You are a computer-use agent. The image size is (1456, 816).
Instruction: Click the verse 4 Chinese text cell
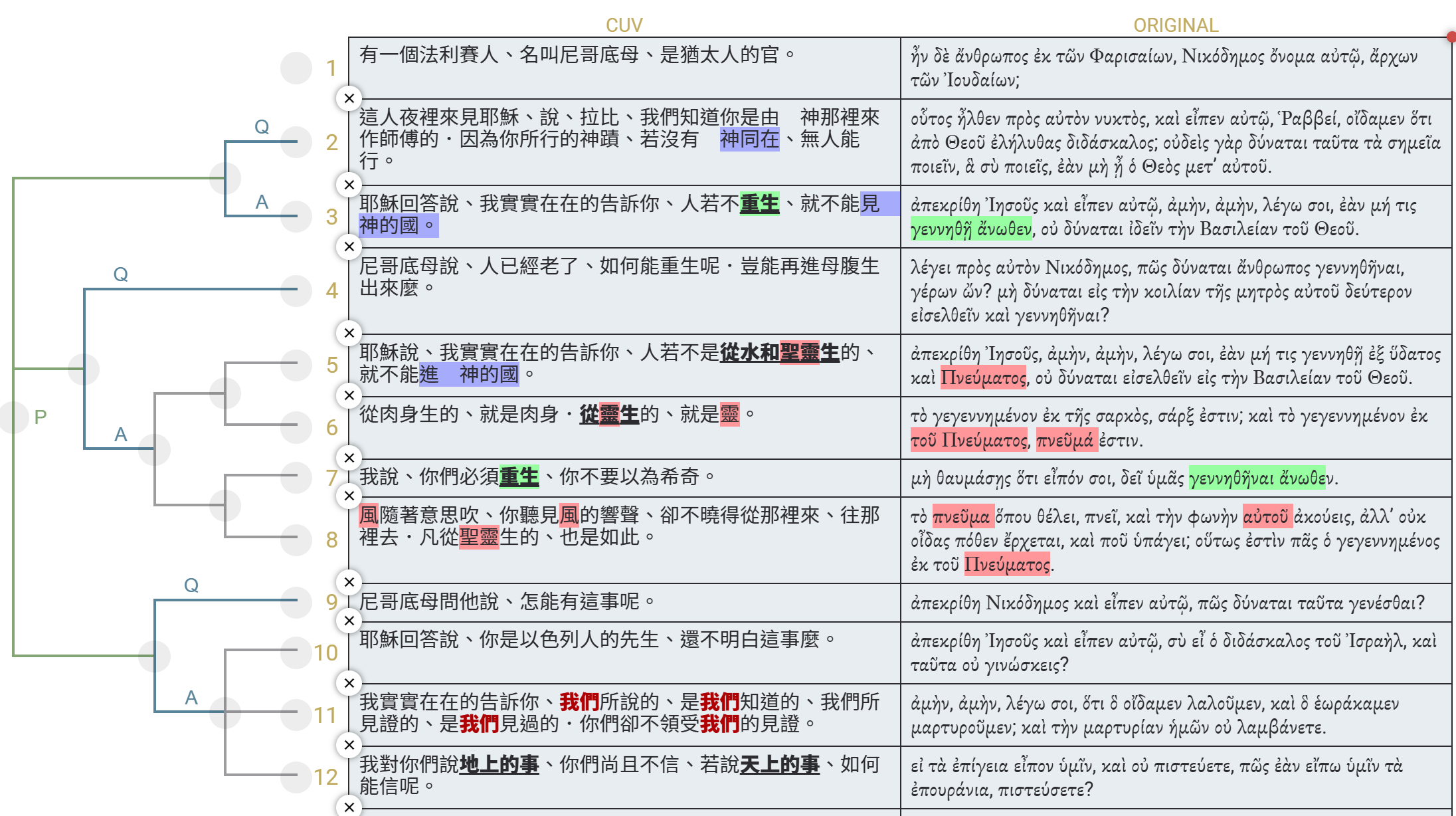pos(624,291)
